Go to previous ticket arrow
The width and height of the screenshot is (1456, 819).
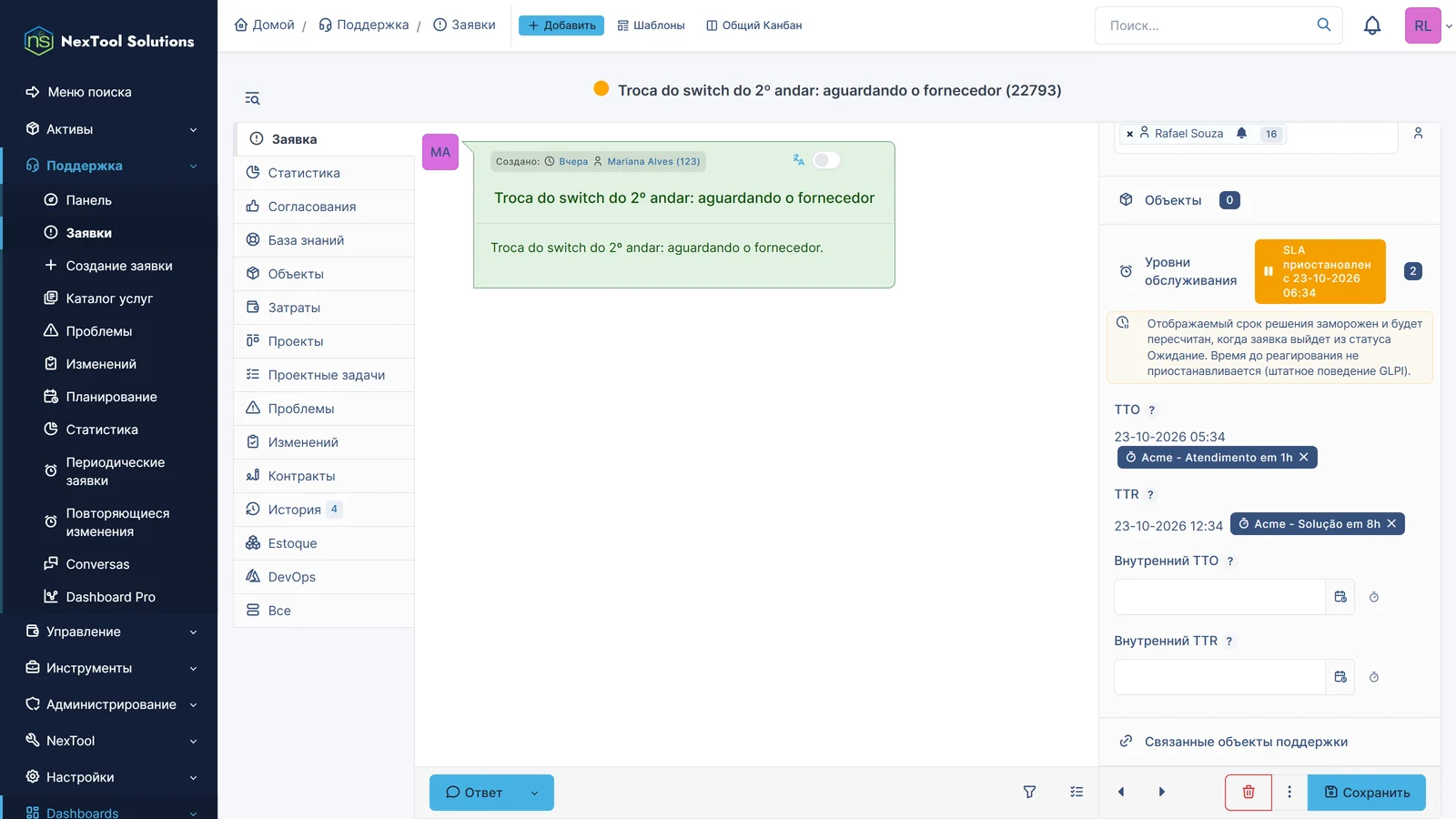1121,792
